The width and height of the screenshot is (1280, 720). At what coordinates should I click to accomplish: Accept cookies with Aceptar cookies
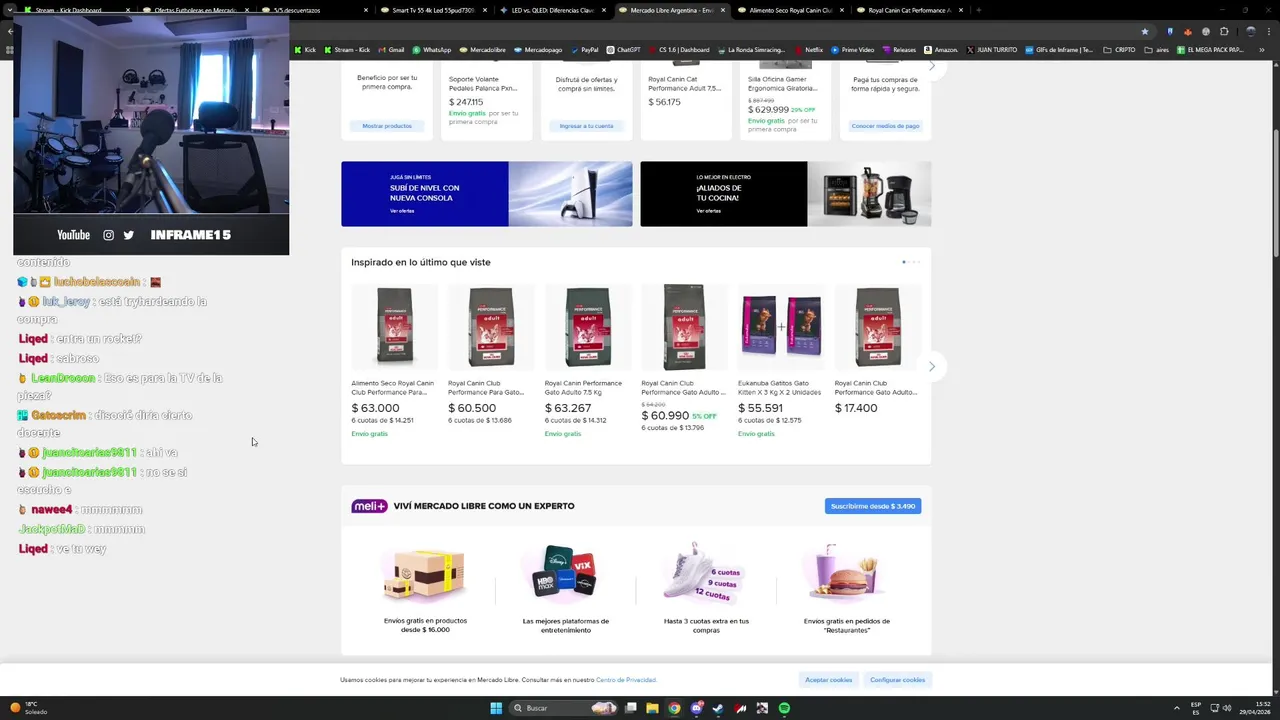[829, 680]
